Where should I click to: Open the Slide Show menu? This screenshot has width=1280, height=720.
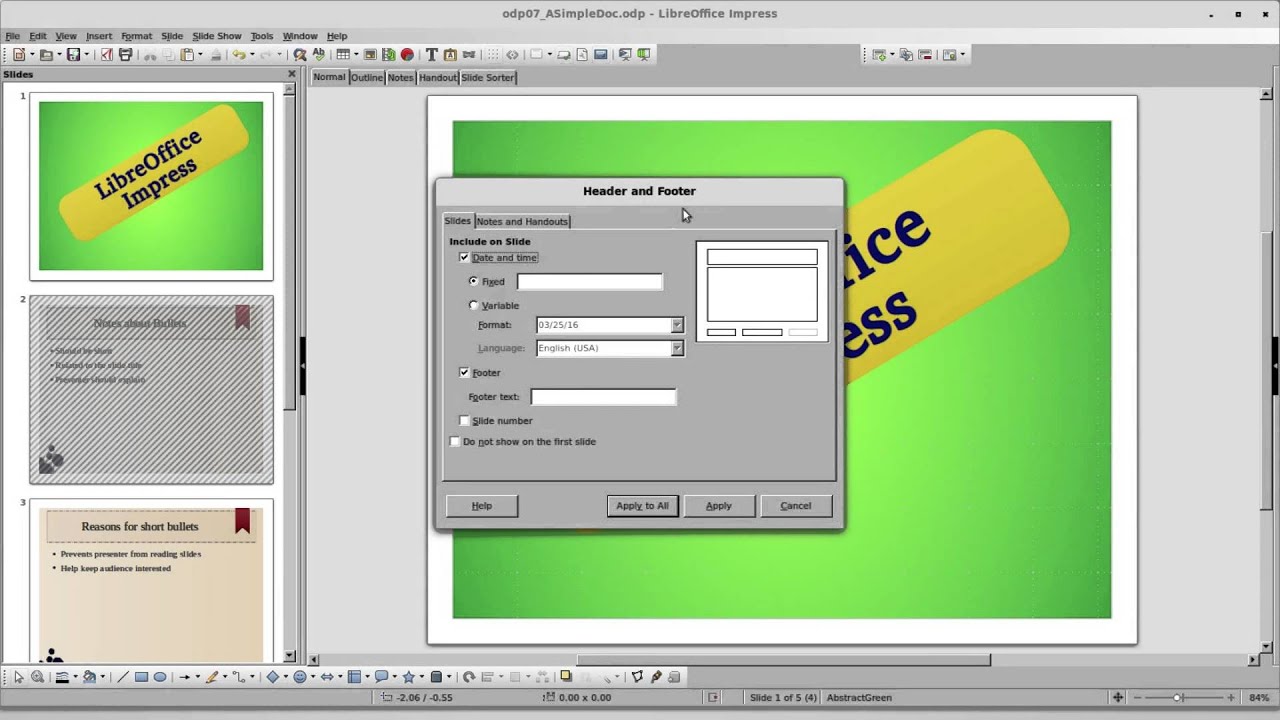point(217,36)
